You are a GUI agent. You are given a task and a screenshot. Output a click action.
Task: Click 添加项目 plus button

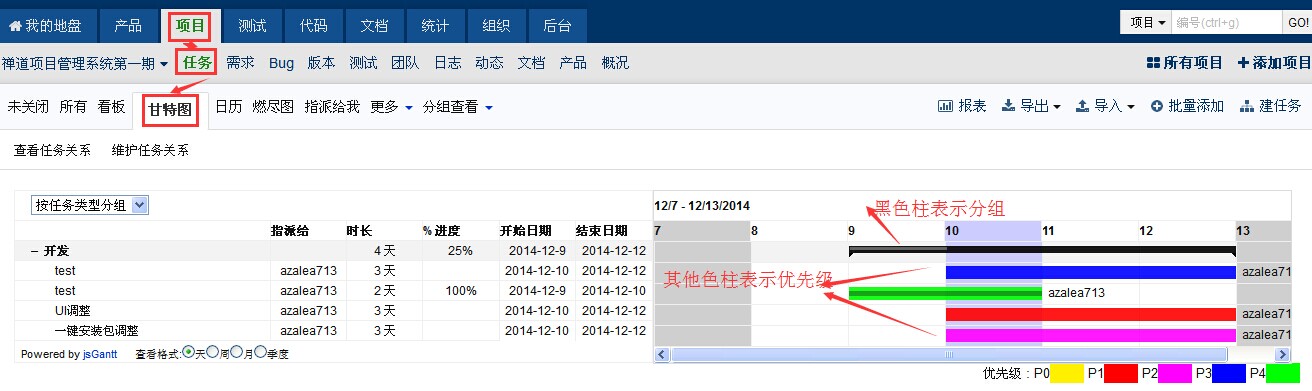[x=1274, y=63]
